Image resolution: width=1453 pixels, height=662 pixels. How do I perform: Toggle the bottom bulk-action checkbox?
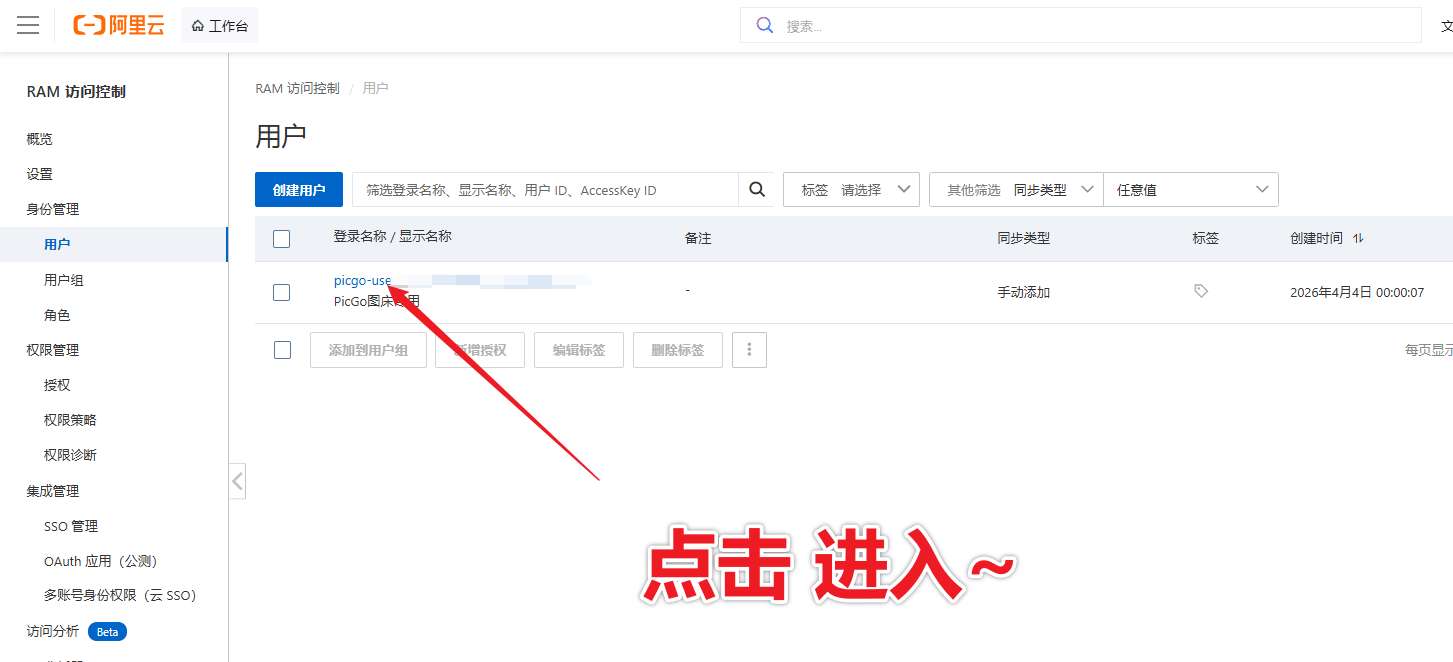coord(282,350)
